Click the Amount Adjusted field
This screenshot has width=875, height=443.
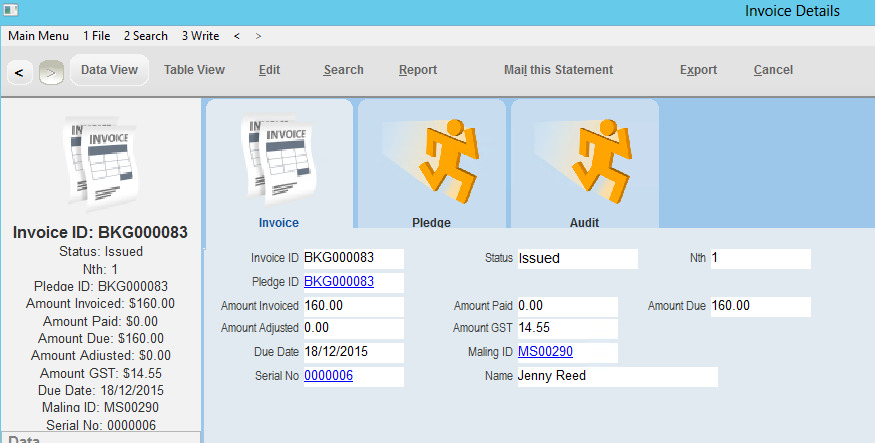(x=354, y=329)
